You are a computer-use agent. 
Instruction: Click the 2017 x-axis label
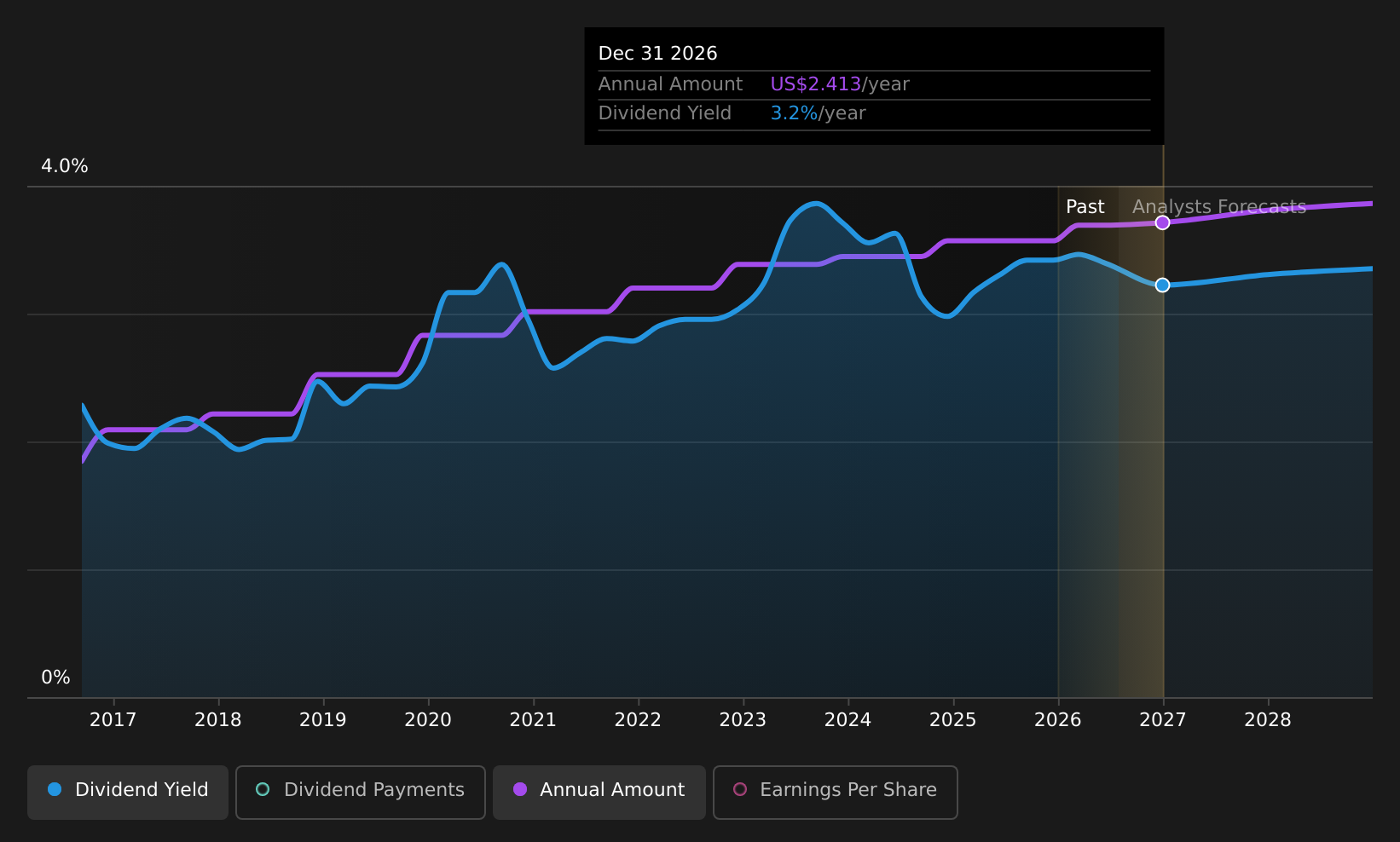click(x=113, y=720)
